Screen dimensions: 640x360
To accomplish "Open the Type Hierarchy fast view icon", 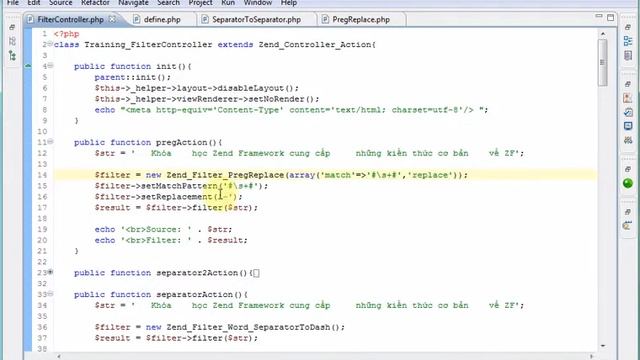I will tap(12, 56).
